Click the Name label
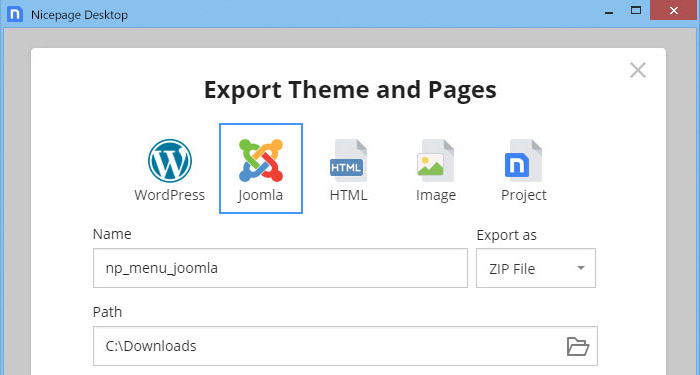700x375 pixels. coord(112,234)
